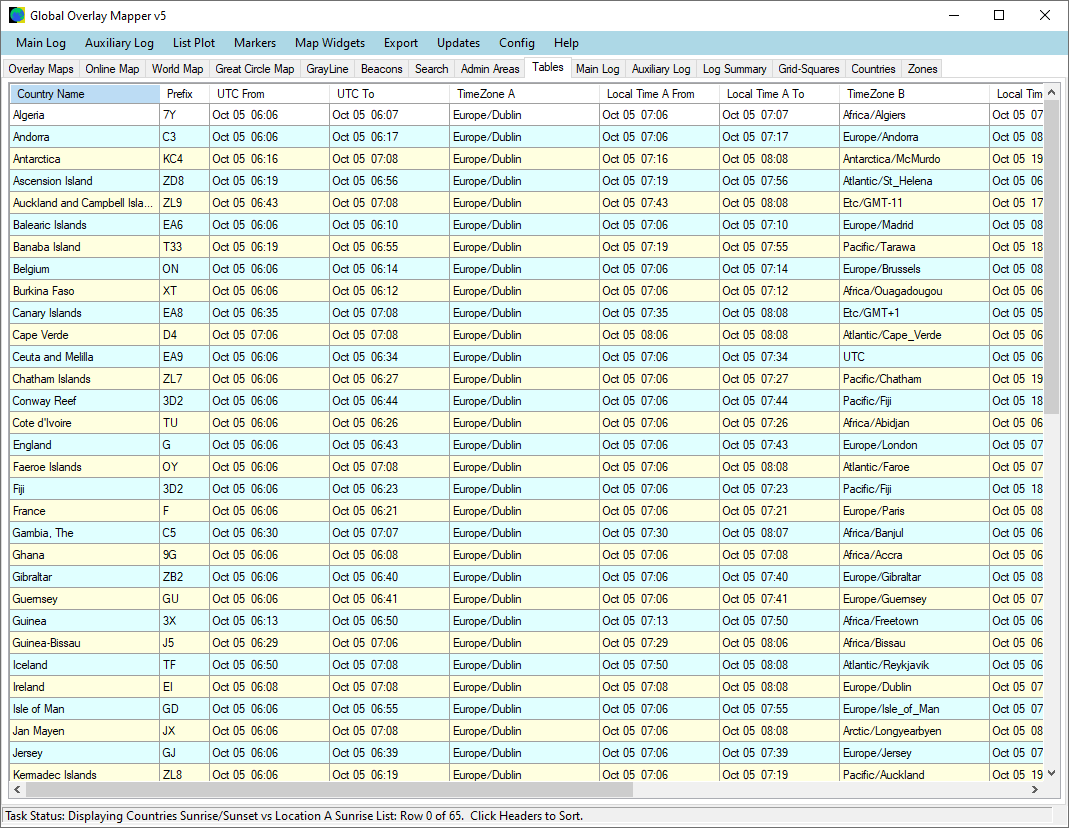Switch to the Zones tab
Image resolution: width=1069 pixels, height=828 pixels.
click(922, 69)
